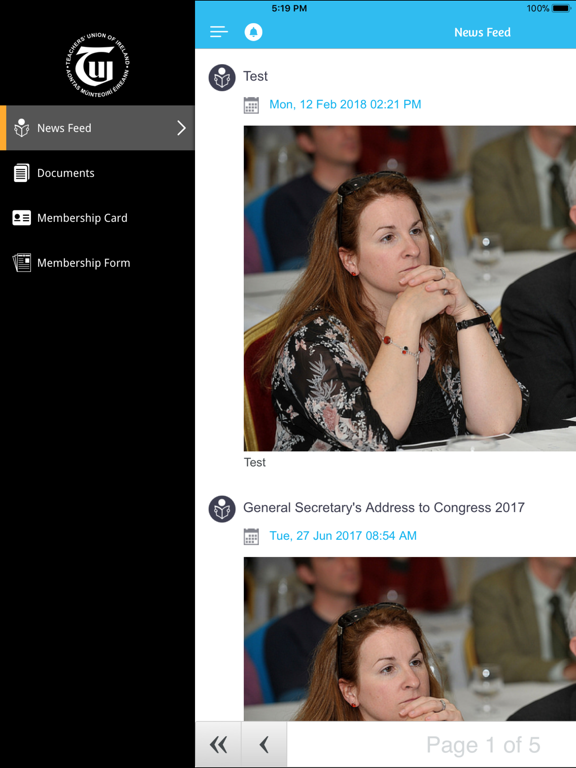
Task: Open Membership Form menu item
Action: pos(97,263)
